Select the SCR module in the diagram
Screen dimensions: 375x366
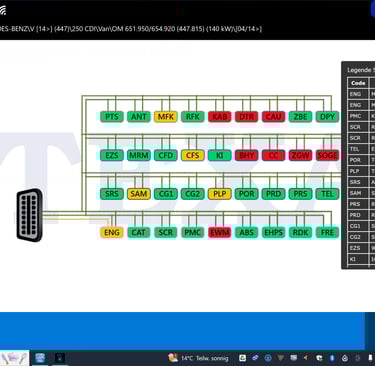click(166, 232)
